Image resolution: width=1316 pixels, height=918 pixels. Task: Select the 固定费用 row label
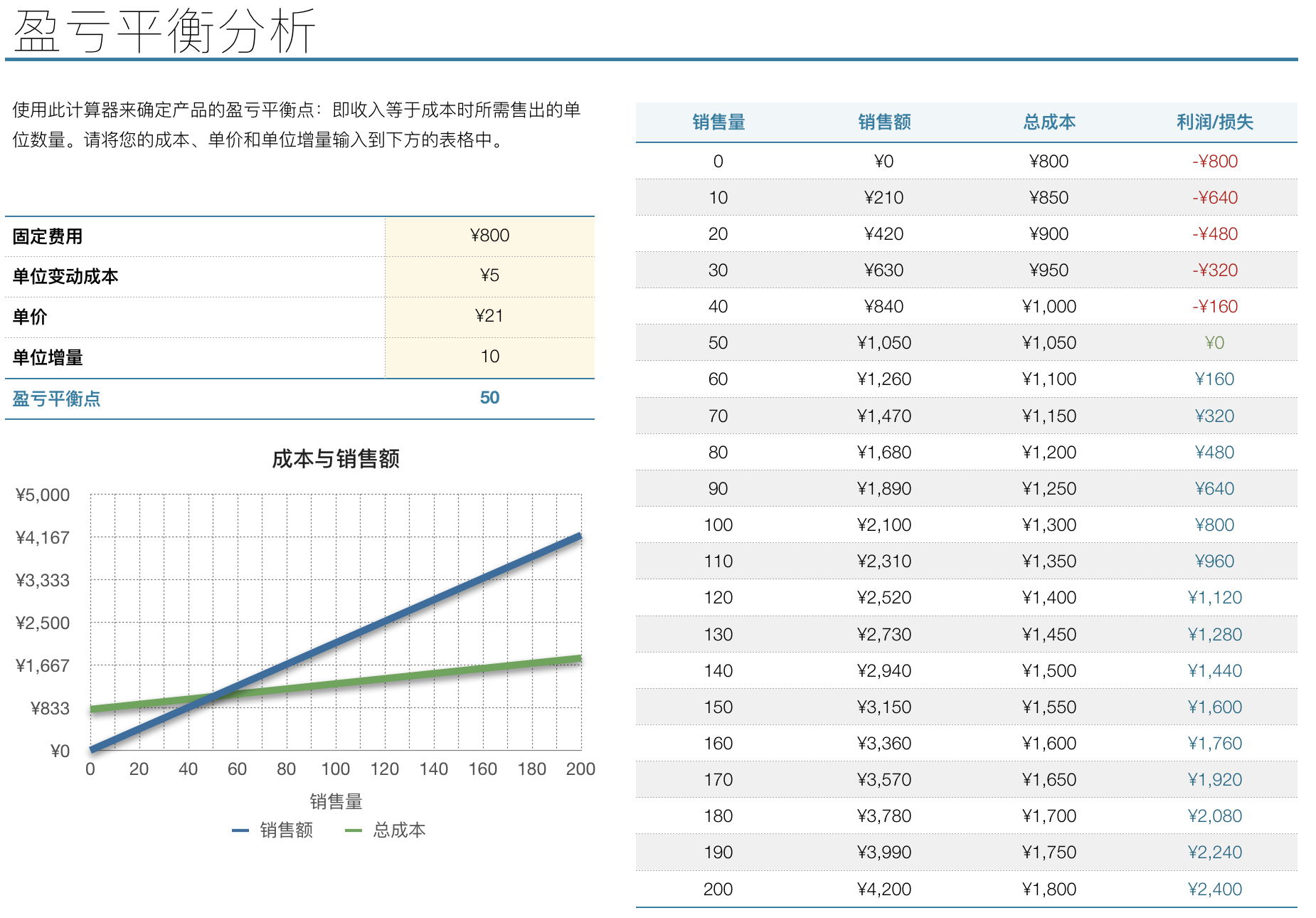pyautogui.click(x=48, y=236)
